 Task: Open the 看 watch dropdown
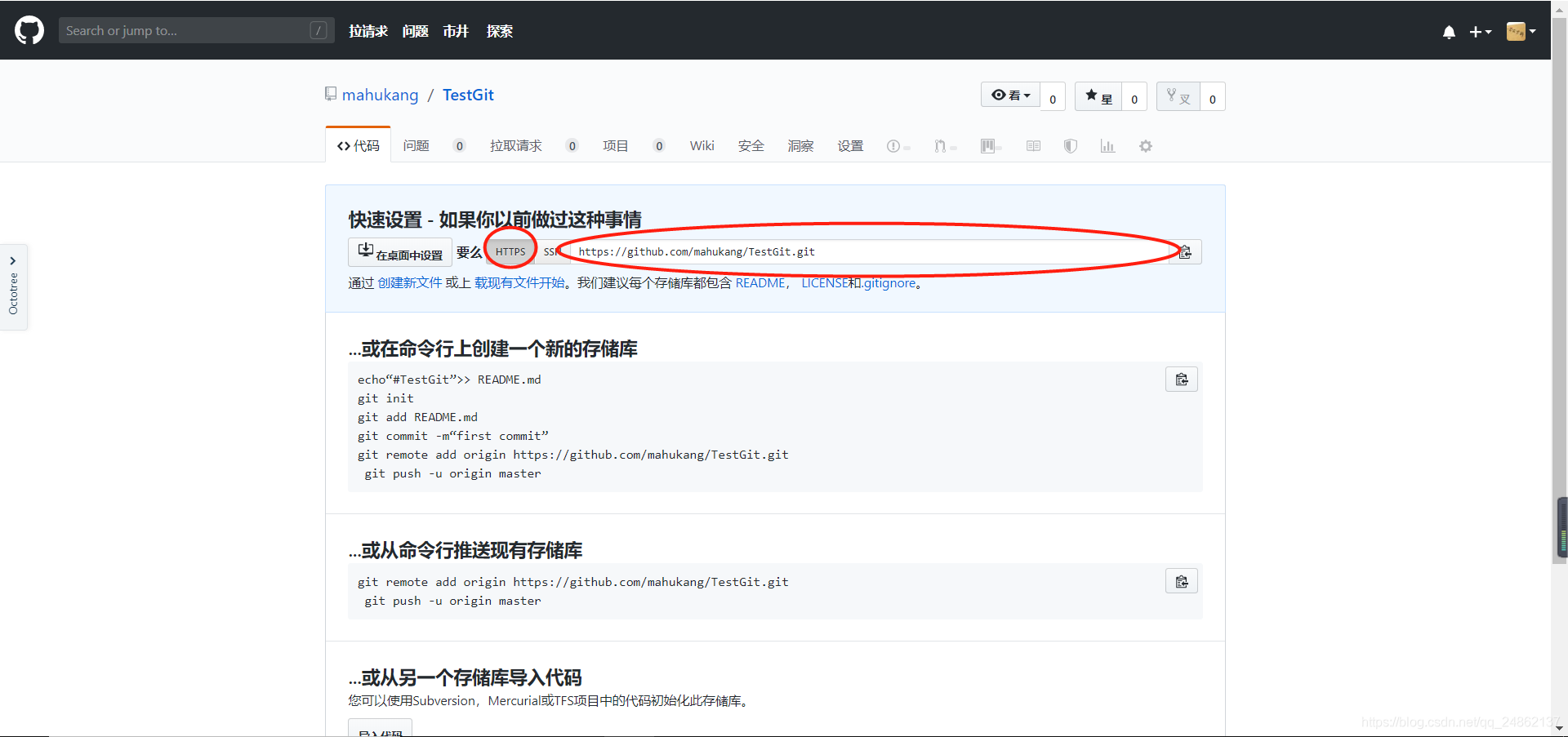pos(1011,95)
